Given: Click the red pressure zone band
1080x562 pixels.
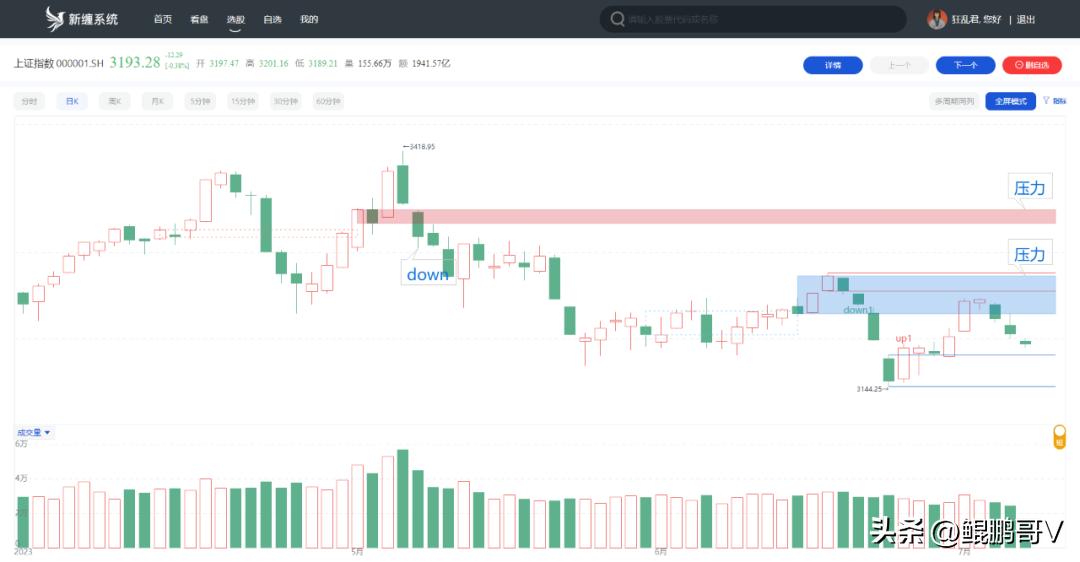Looking at the screenshot, I should pos(700,216).
